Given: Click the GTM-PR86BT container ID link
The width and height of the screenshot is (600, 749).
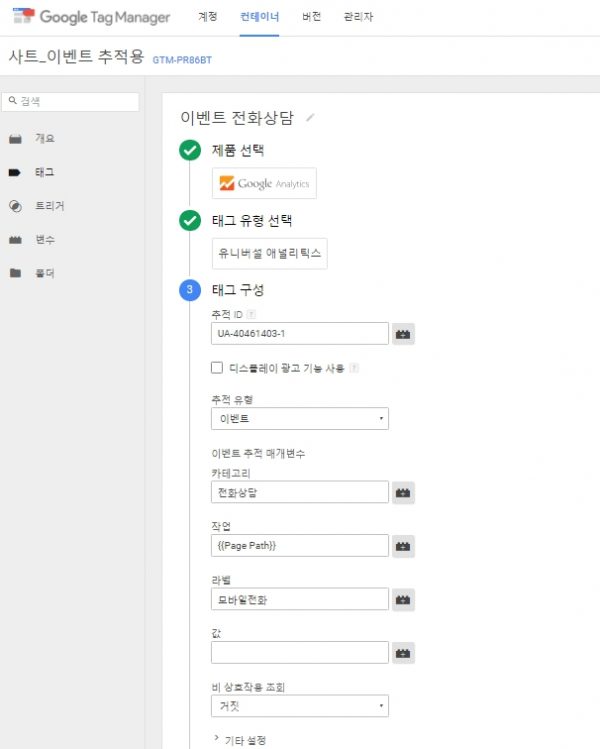Looking at the screenshot, I should pos(182,60).
